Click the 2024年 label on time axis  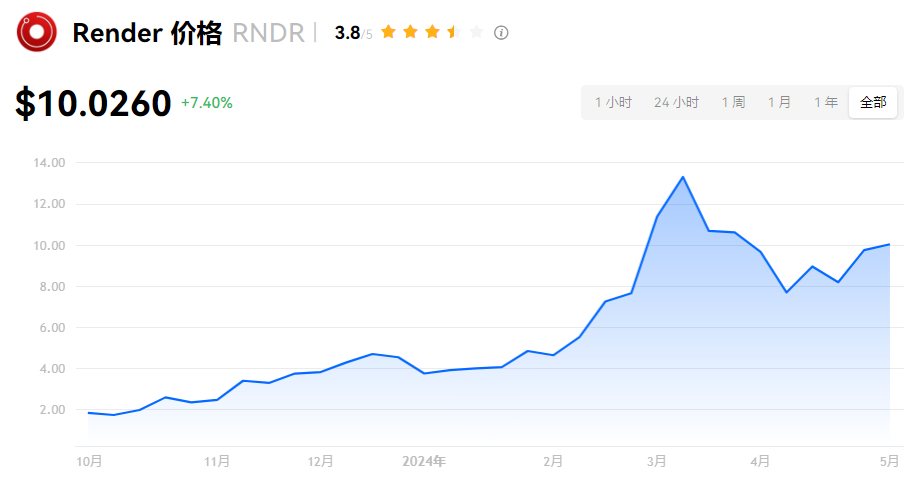tap(423, 462)
